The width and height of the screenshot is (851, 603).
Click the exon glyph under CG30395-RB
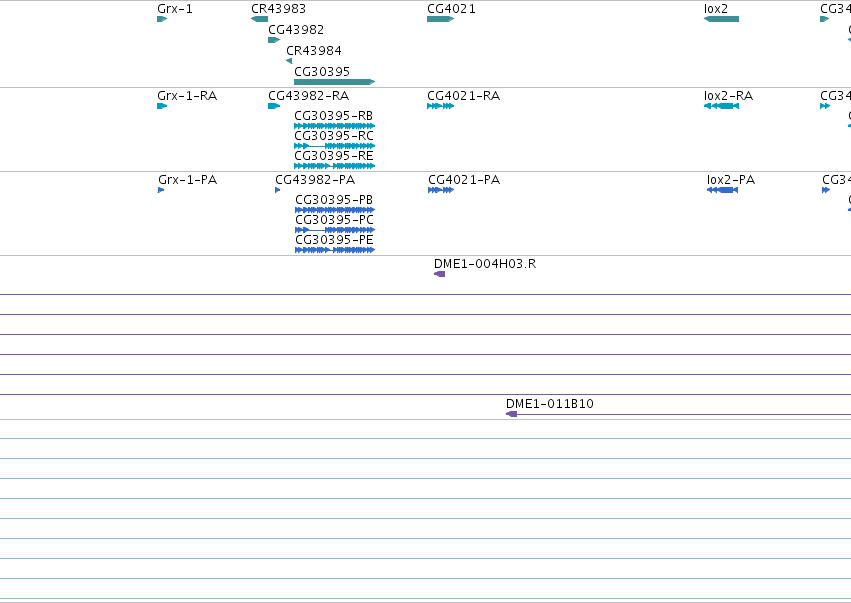coord(334,126)
